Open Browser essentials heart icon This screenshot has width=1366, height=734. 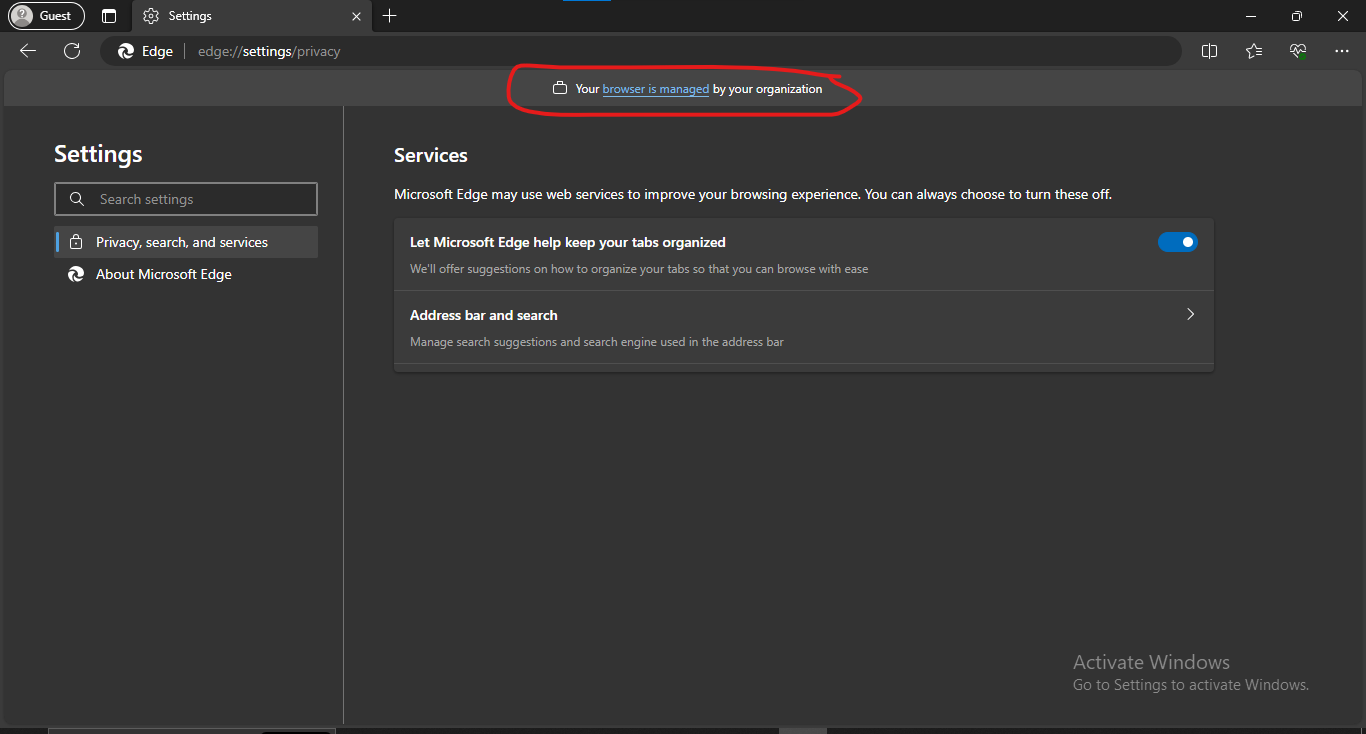(x=1298, y=51)
